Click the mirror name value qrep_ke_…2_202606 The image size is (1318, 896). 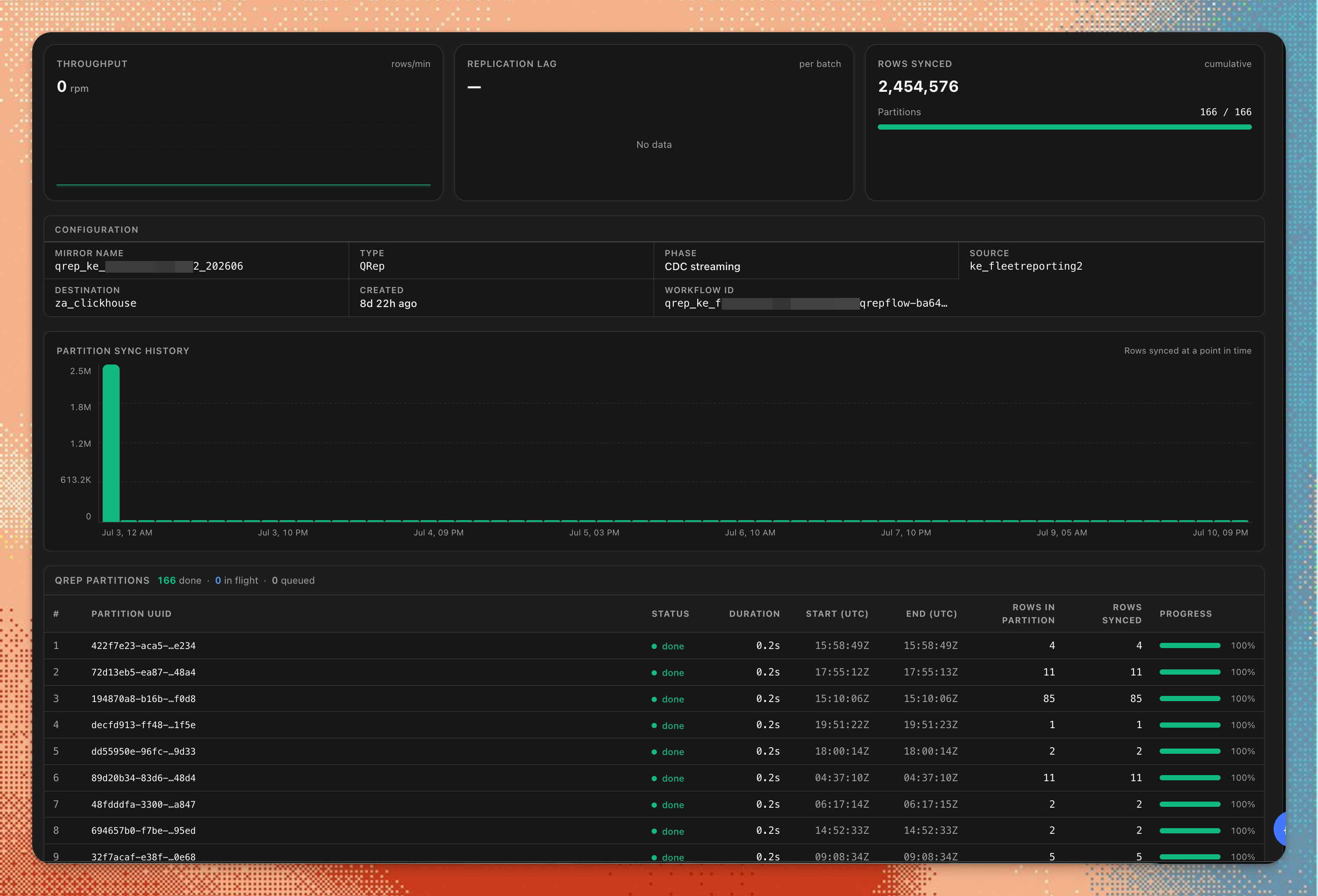pos(149,266)
